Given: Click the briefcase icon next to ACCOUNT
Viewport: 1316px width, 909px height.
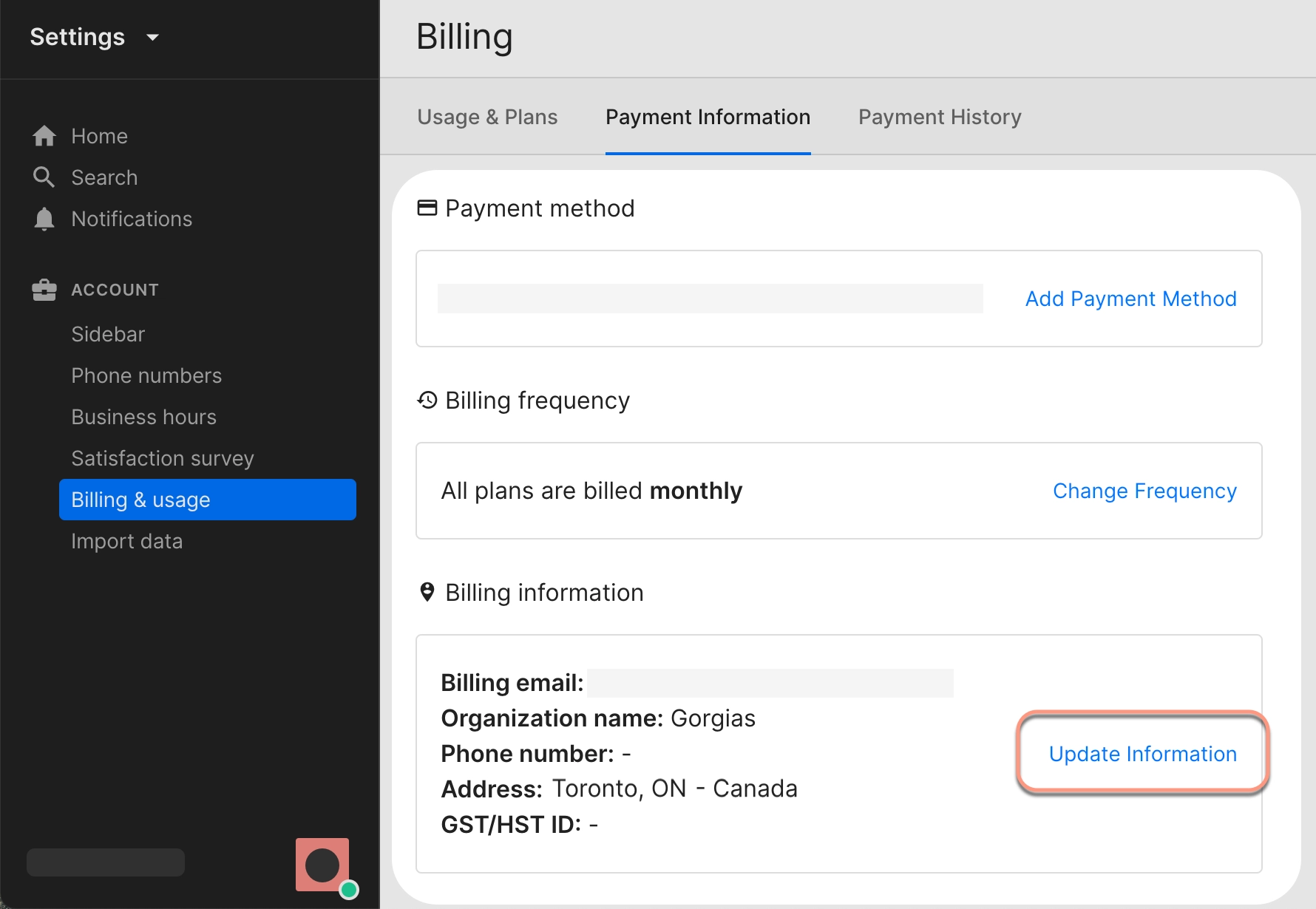Looking at the screenshot, I should (x=44, y=290).
